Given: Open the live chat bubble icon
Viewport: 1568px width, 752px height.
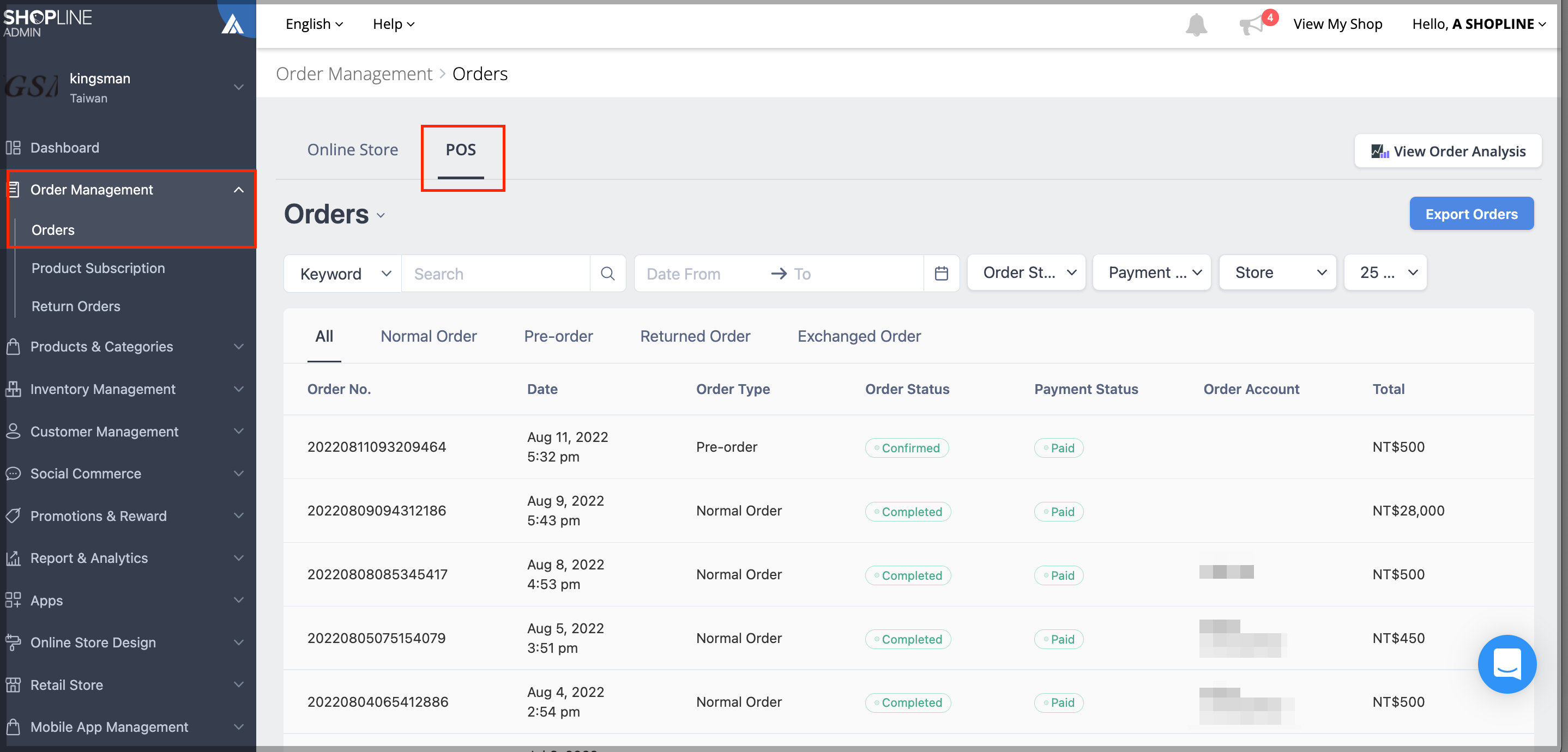Looking at the screenshot, I should coord(1506,664).
